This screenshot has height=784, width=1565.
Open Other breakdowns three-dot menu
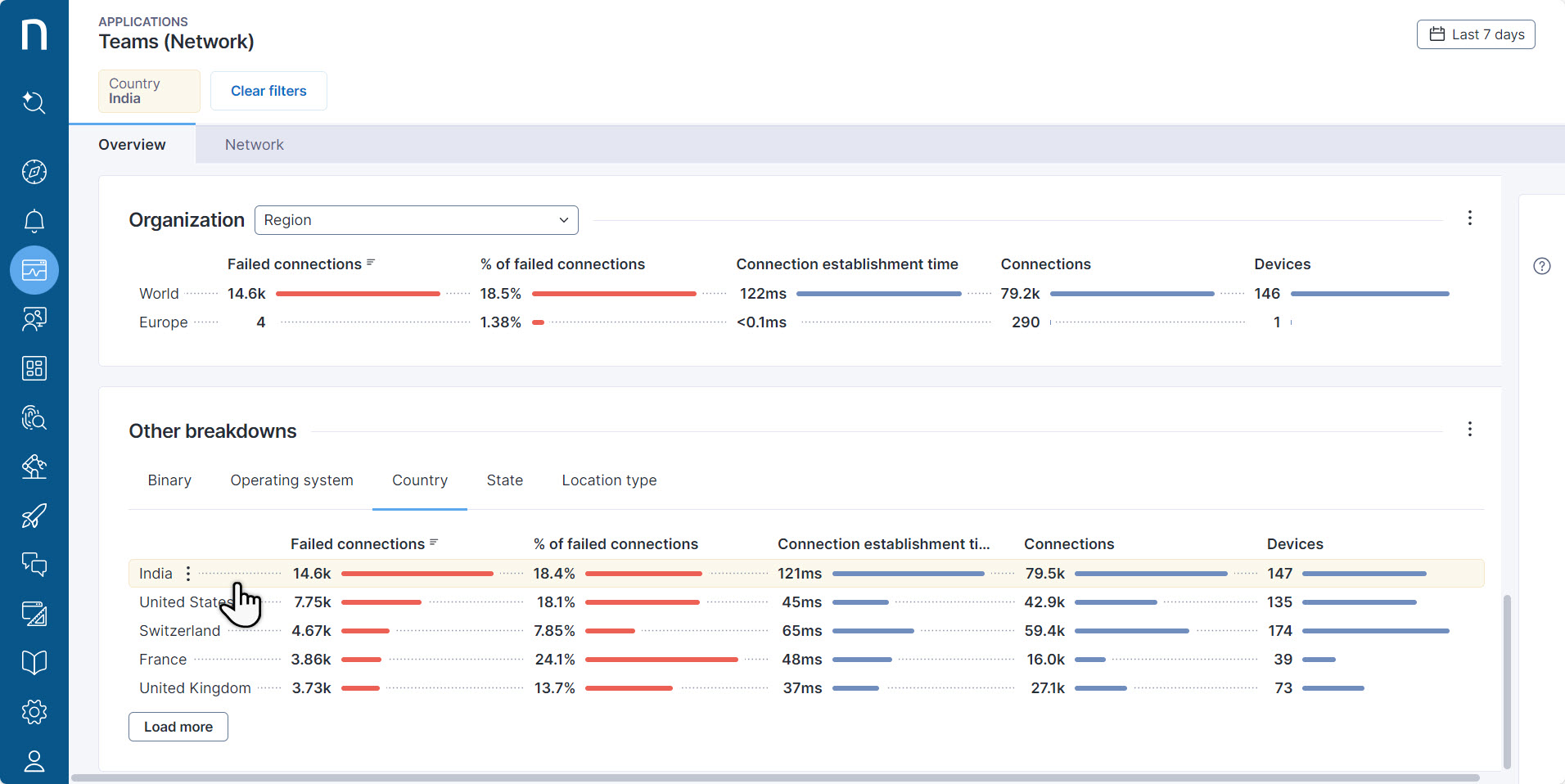tap(1469, 429)
